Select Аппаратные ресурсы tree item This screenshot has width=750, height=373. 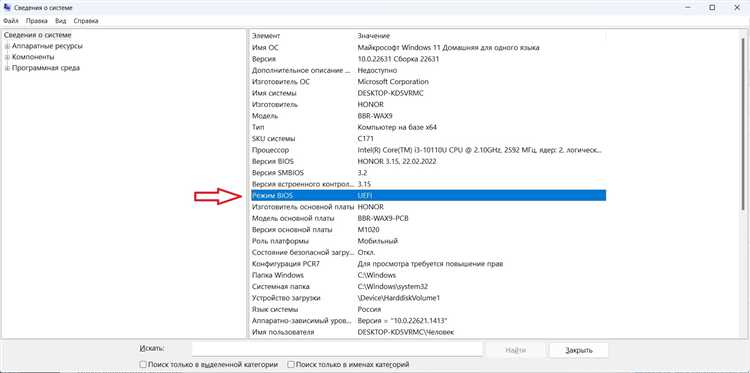point(47,46)
